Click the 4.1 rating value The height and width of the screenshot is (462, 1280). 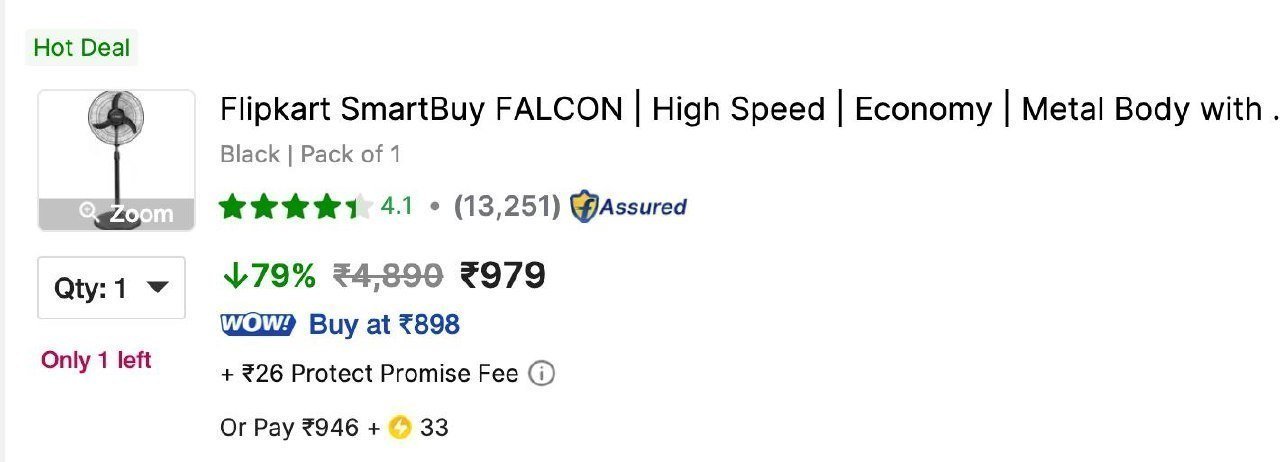coord(397,207)
